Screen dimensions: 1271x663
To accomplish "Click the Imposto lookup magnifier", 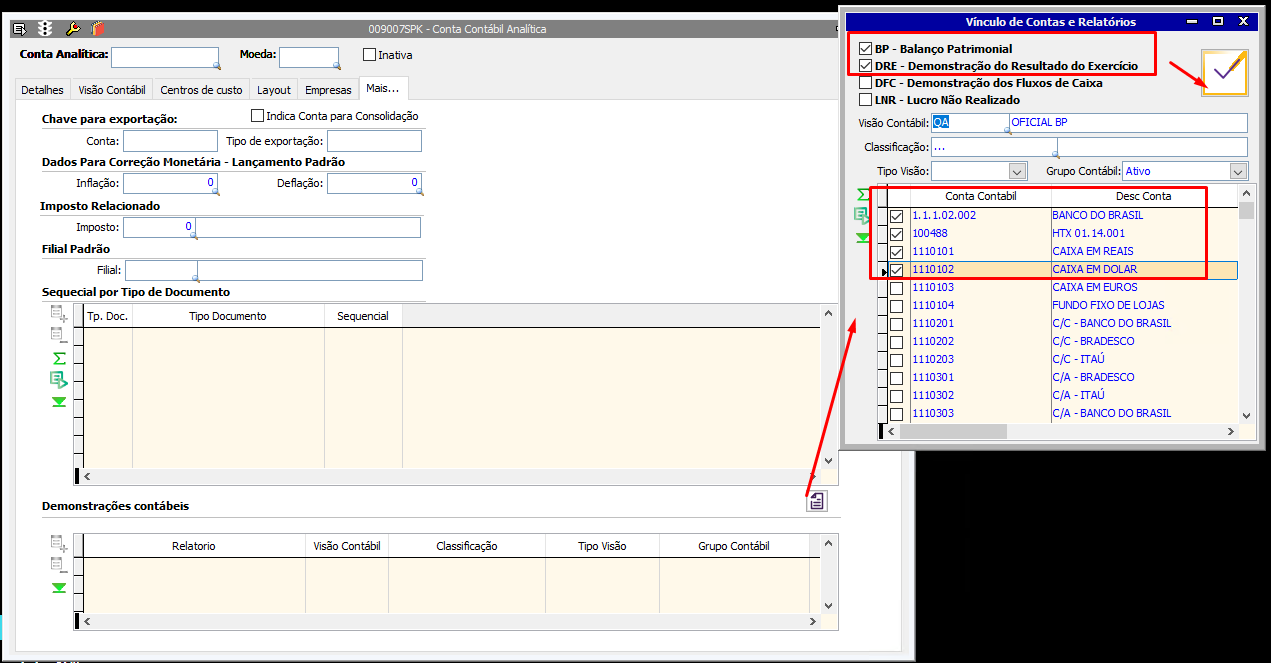I will point(193,234).
